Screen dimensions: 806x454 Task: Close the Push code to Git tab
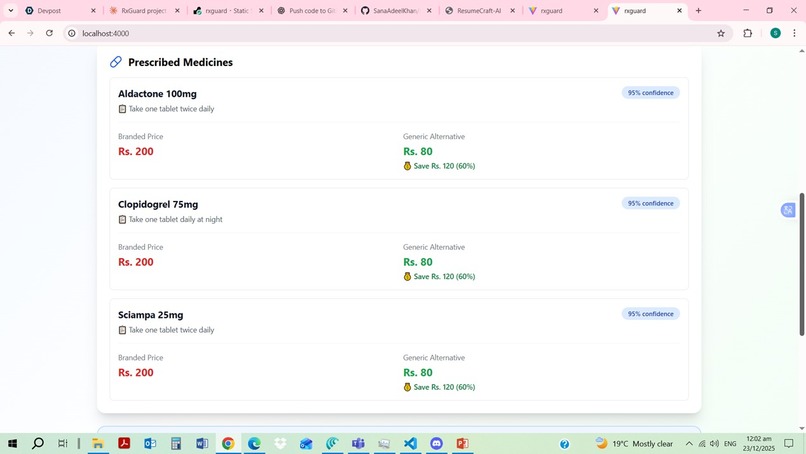pyautogui.click(x=345, y=10)
